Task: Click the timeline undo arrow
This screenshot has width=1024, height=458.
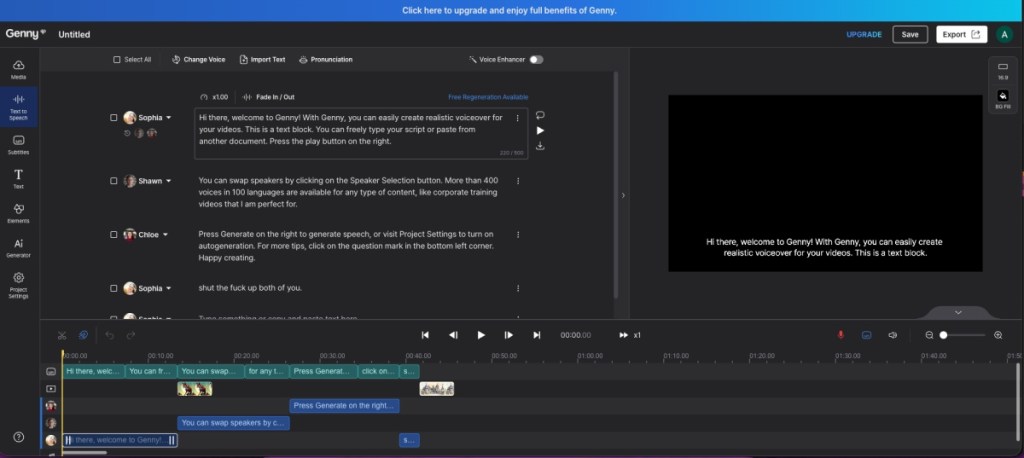Action: coord(110,335)
